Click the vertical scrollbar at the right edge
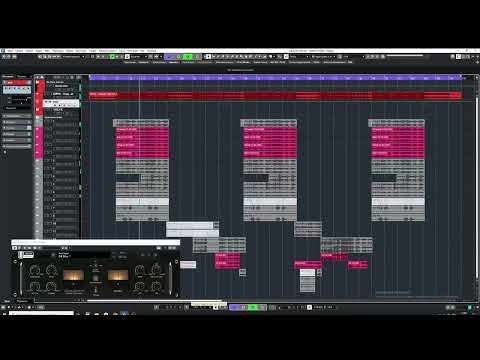Screen dimensions: 480x360 point(477,187)
